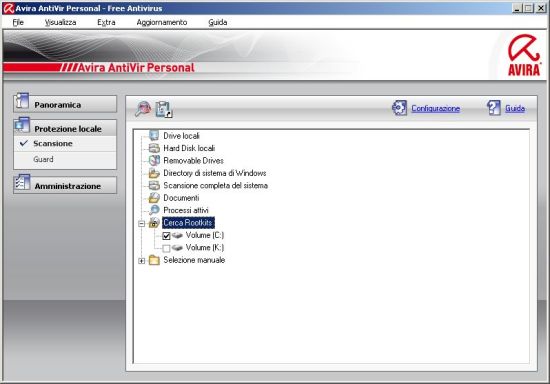Select the Processi attivi profile text
Screen dimensions: 550x384
click(x=186, y=210)
